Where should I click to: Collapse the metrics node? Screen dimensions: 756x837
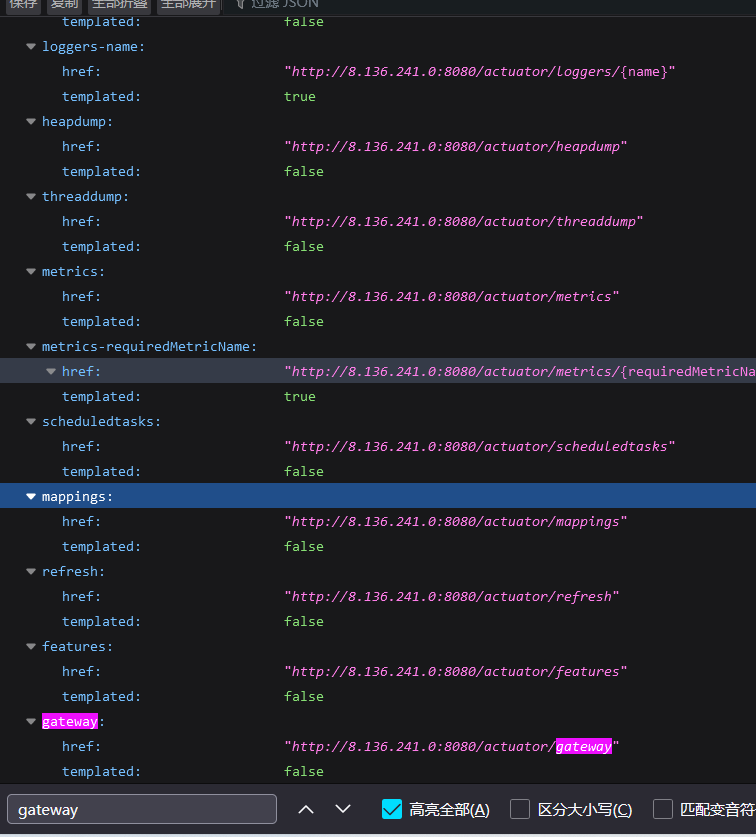pyautogui.click(x=31, y=272)
